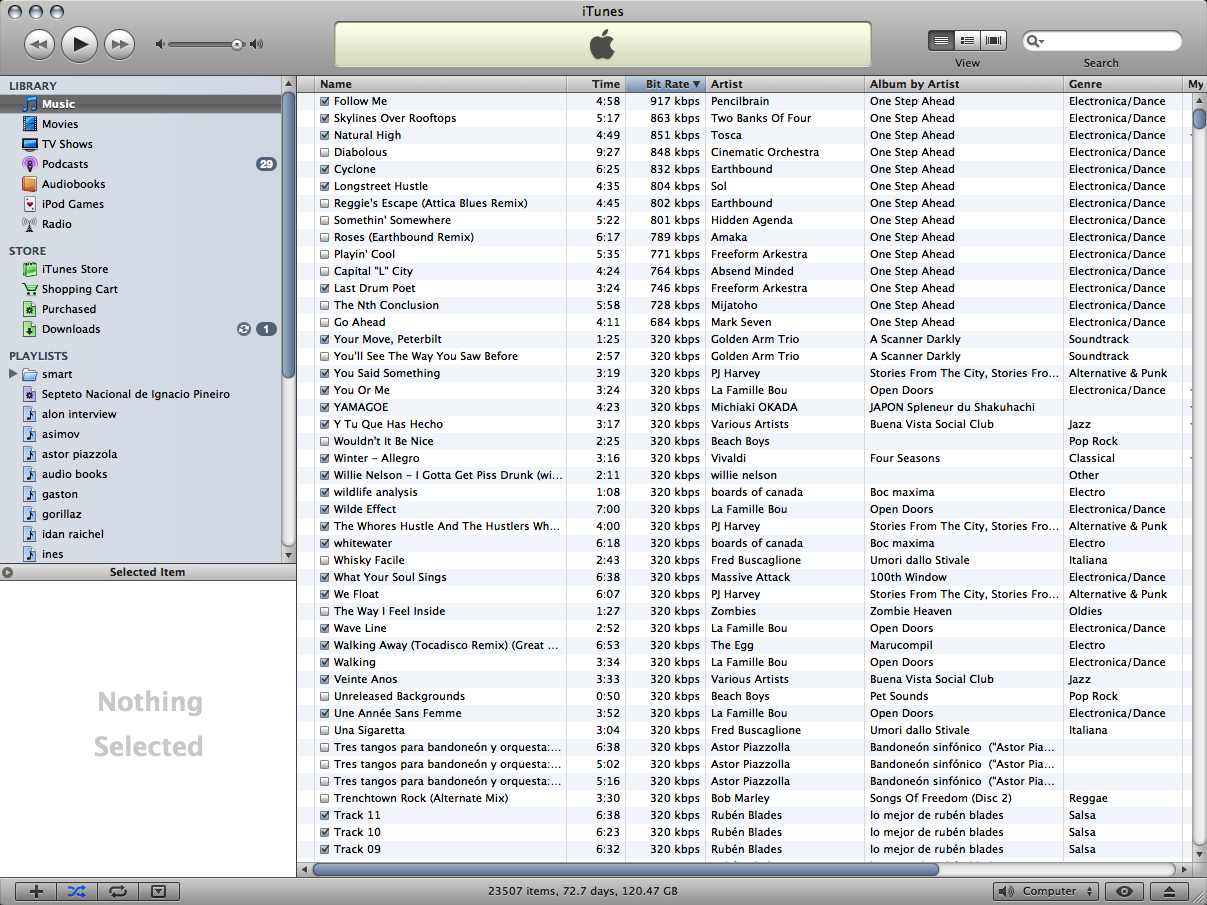Sort tracks by Time column
The width and height of the screenshot is (1207, 905).
[x=596, y=84]
